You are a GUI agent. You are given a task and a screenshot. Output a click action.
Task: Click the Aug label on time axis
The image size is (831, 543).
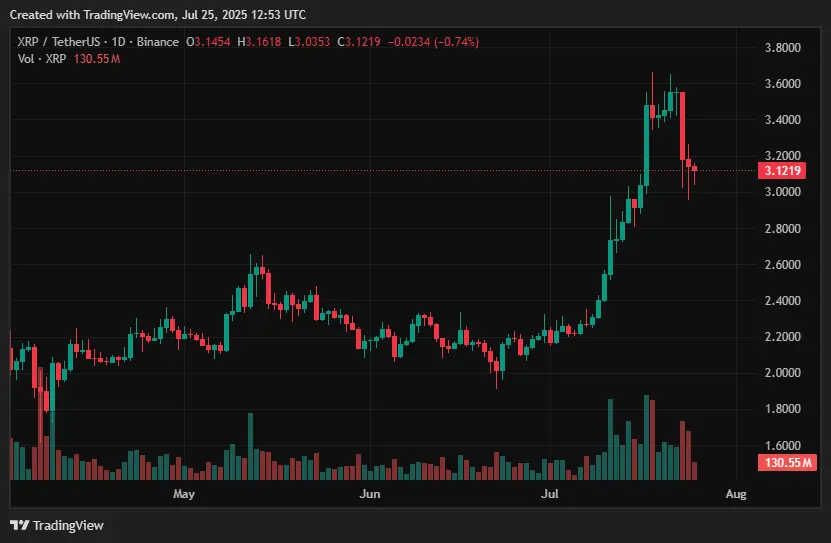tap(736, 494)
